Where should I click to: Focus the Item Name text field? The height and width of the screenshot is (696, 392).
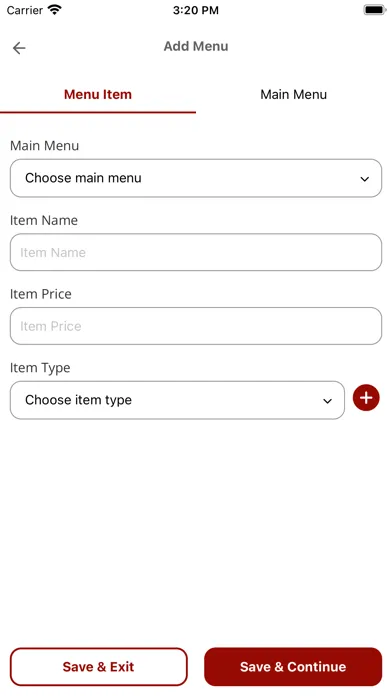pyautogui.click(x=196, y=252)
